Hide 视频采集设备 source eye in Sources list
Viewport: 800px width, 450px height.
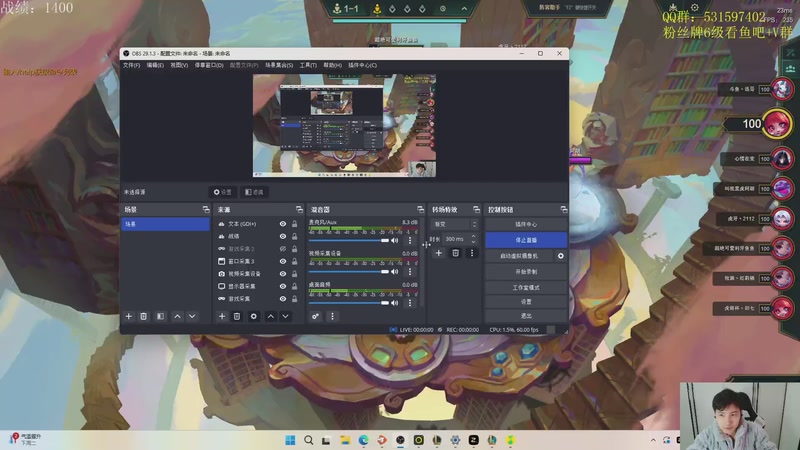[283, 274]
